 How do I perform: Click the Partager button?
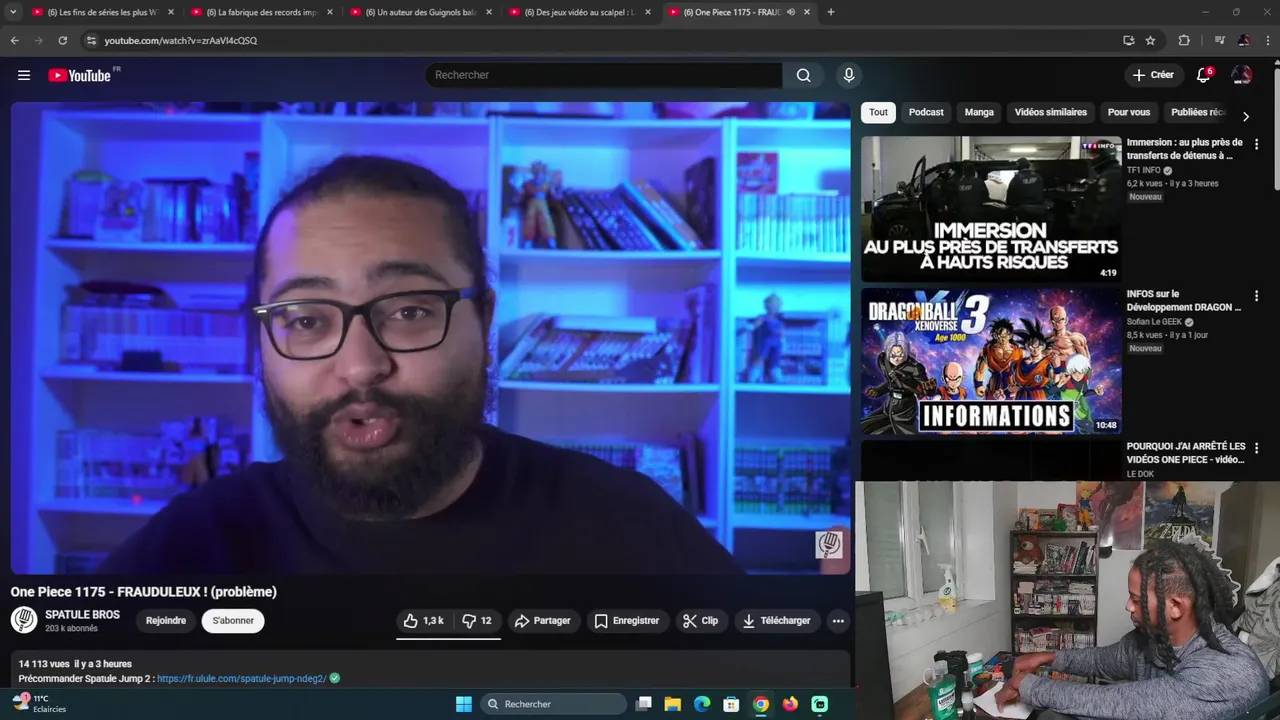pyautogui.click(x=542, y=621)
